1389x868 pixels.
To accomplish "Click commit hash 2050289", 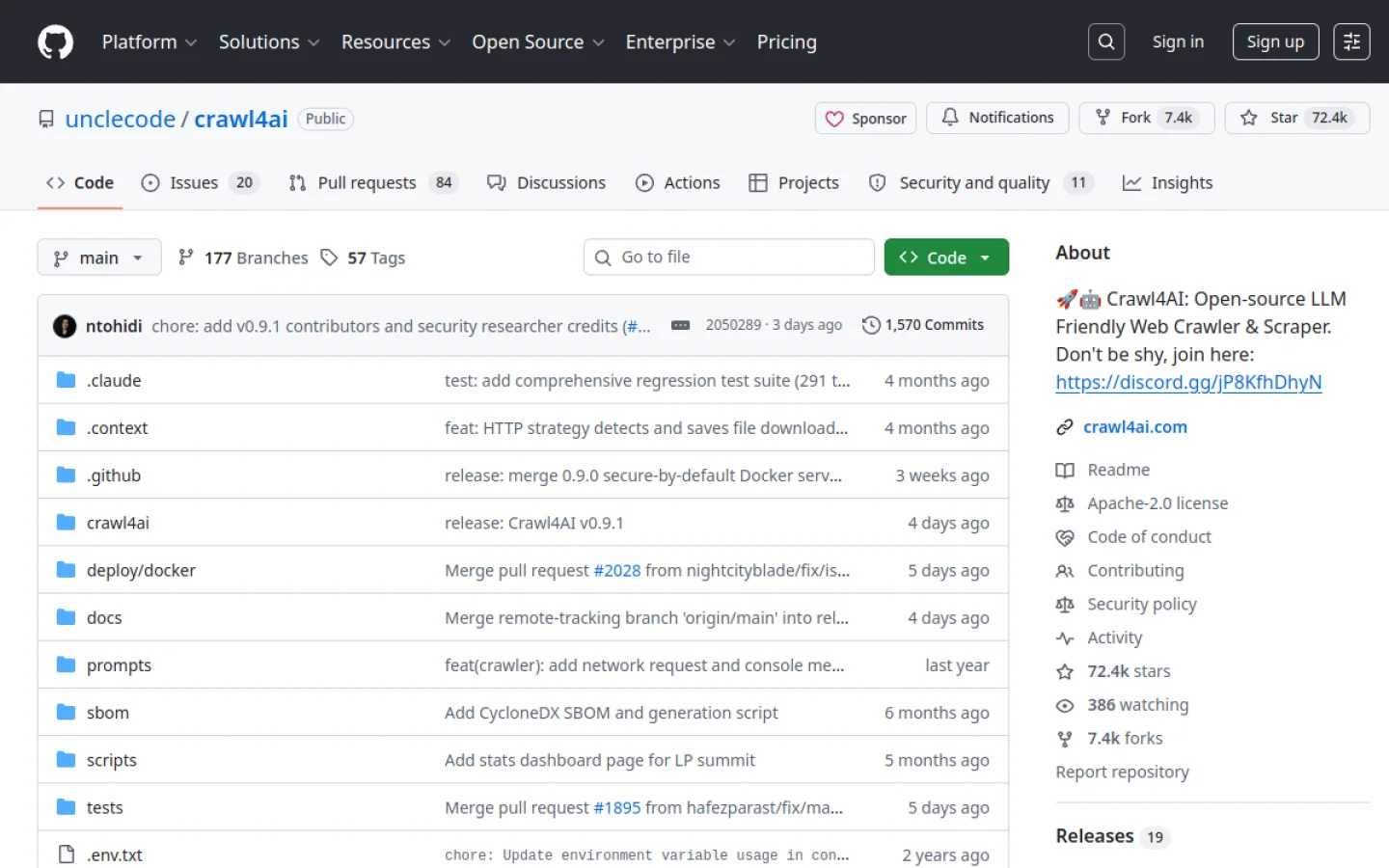I will 733,325.
